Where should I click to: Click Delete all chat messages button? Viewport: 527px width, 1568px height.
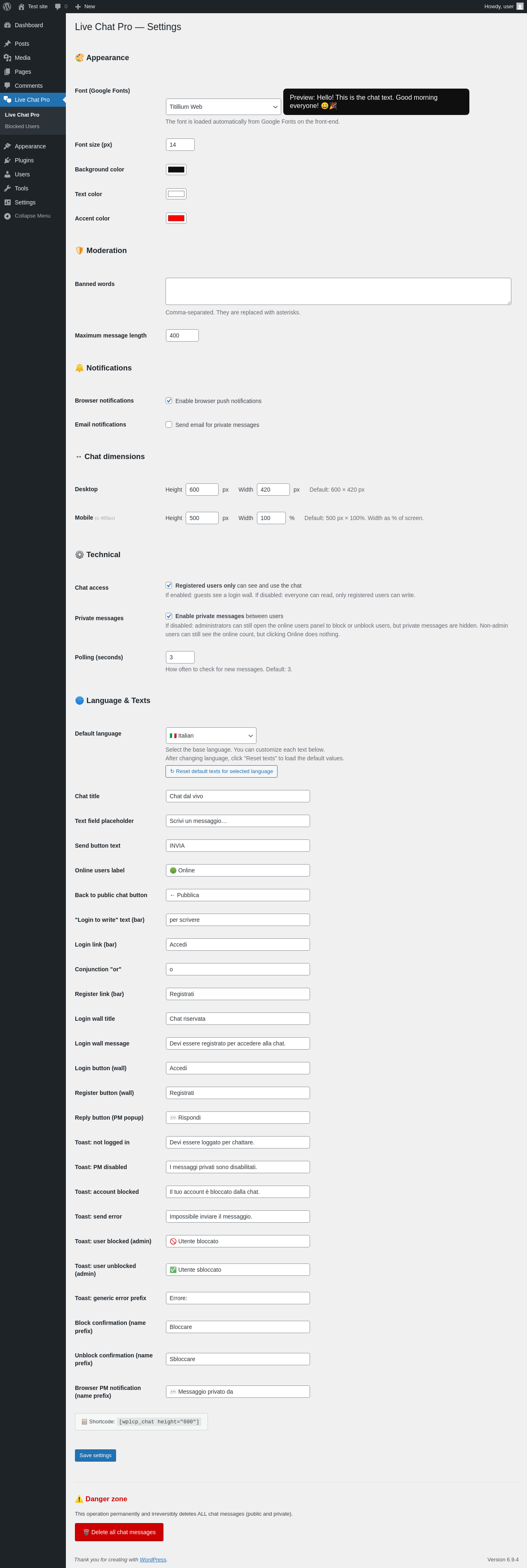pos(119,1532)
